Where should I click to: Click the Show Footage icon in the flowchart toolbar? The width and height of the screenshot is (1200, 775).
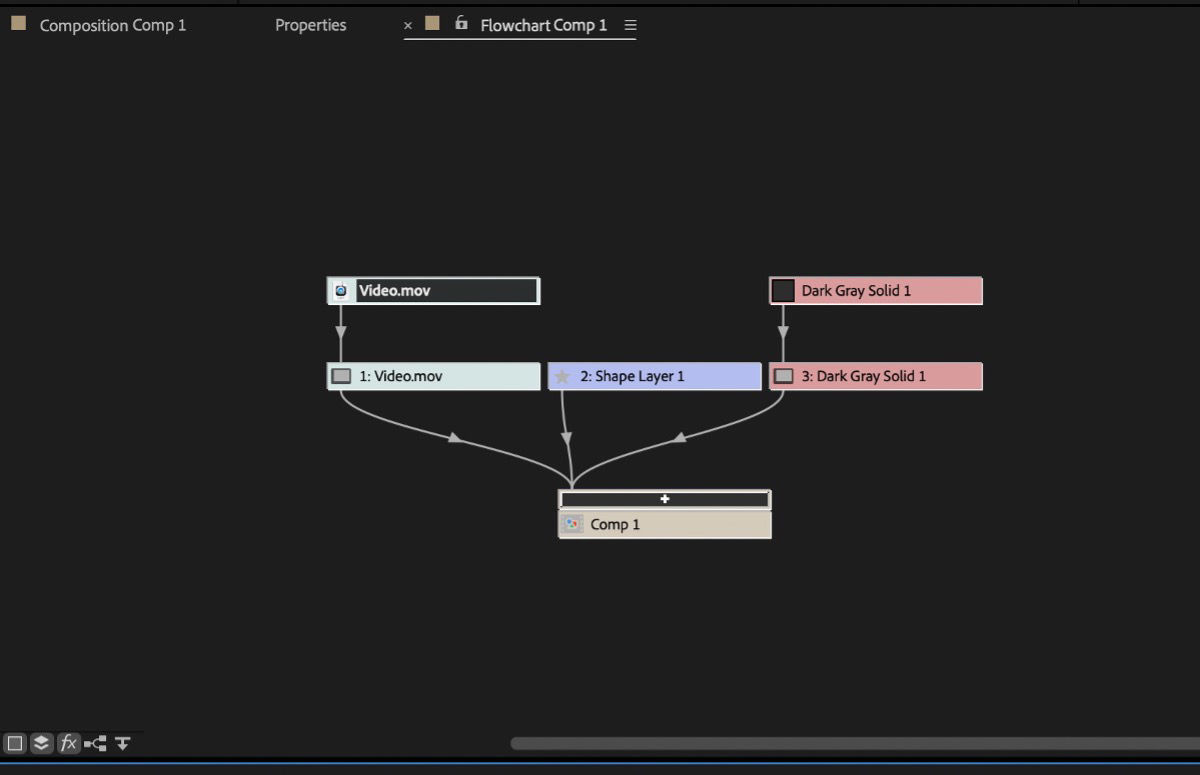(x=15, y=743)
